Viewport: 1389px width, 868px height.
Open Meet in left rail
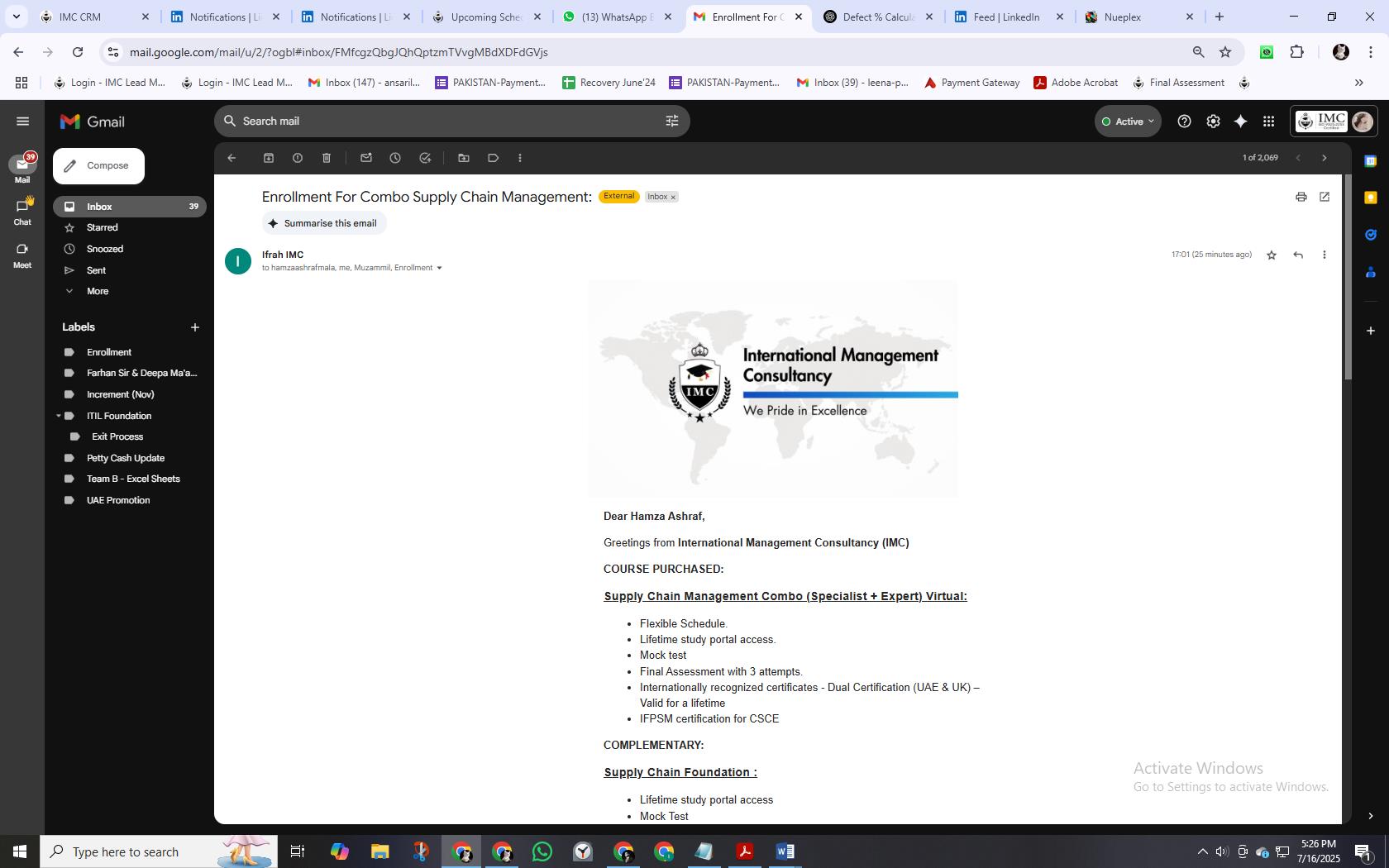pos(22,255)
